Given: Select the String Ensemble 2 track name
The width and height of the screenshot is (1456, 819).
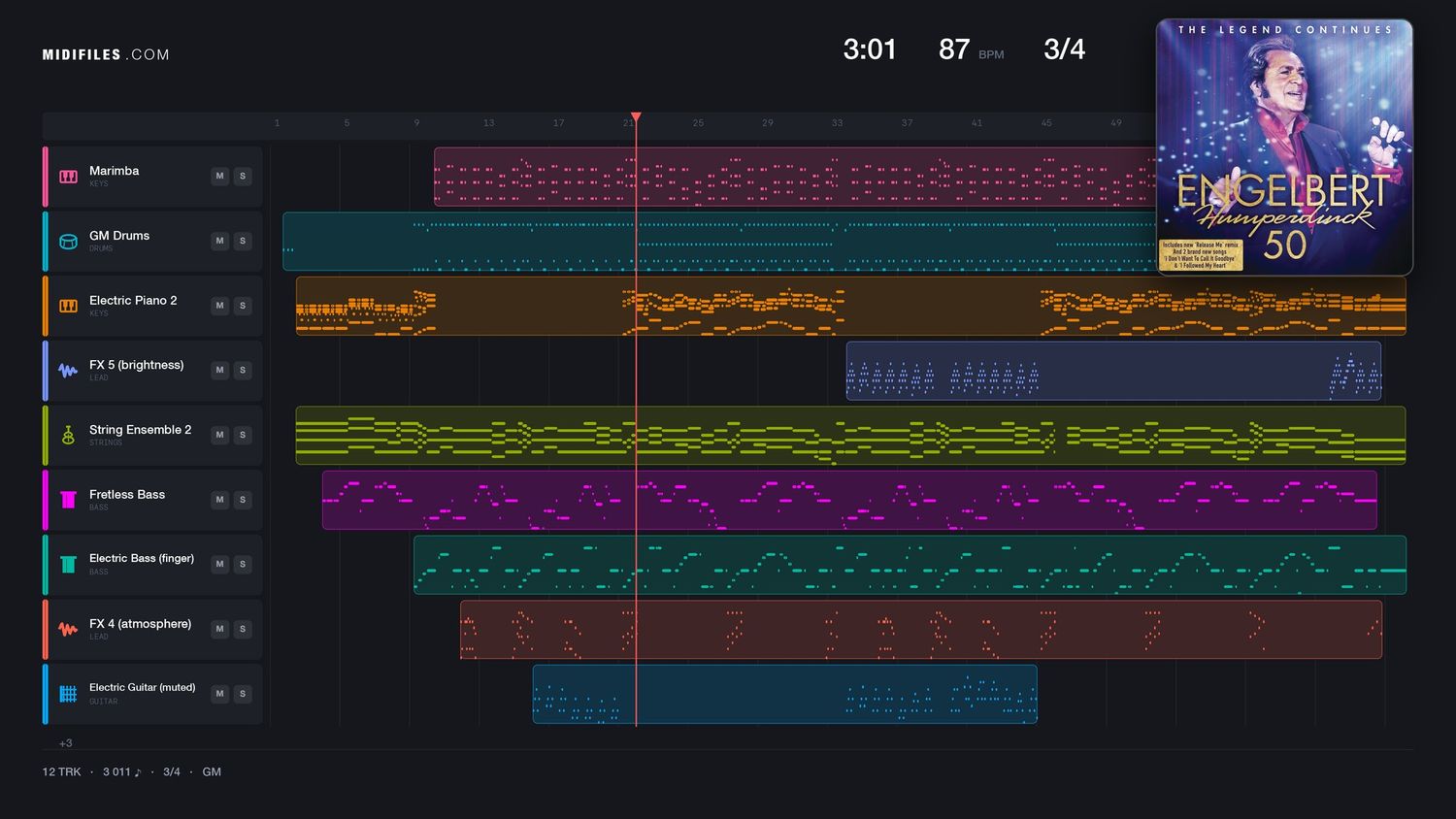Looking at the screenshot, I should [140, 430].
